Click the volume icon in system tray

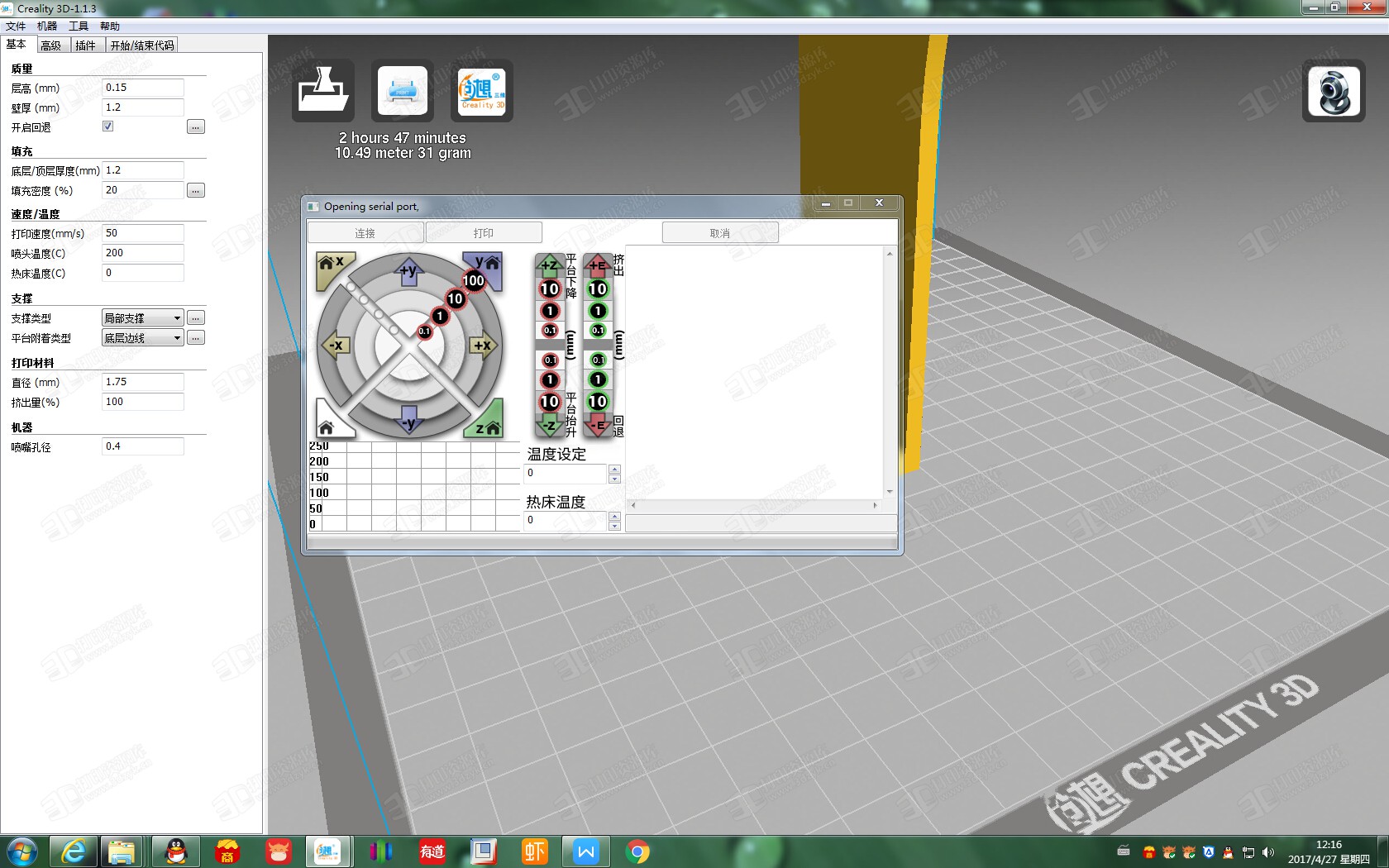[1267, 852]
